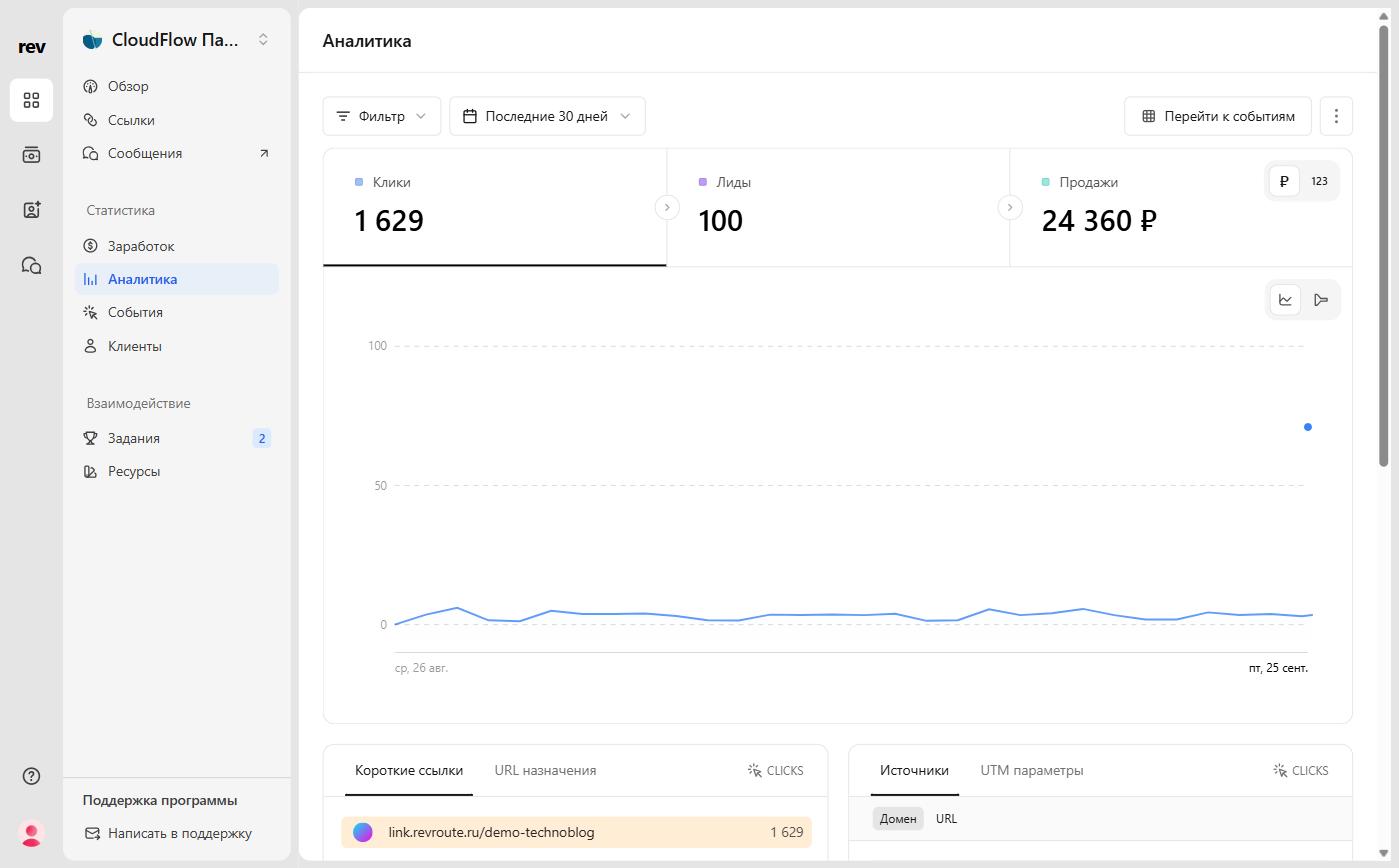This screenshot has width=1399, height=868.
Task: Open События in the sidebar
Action: tap(177, 312)
